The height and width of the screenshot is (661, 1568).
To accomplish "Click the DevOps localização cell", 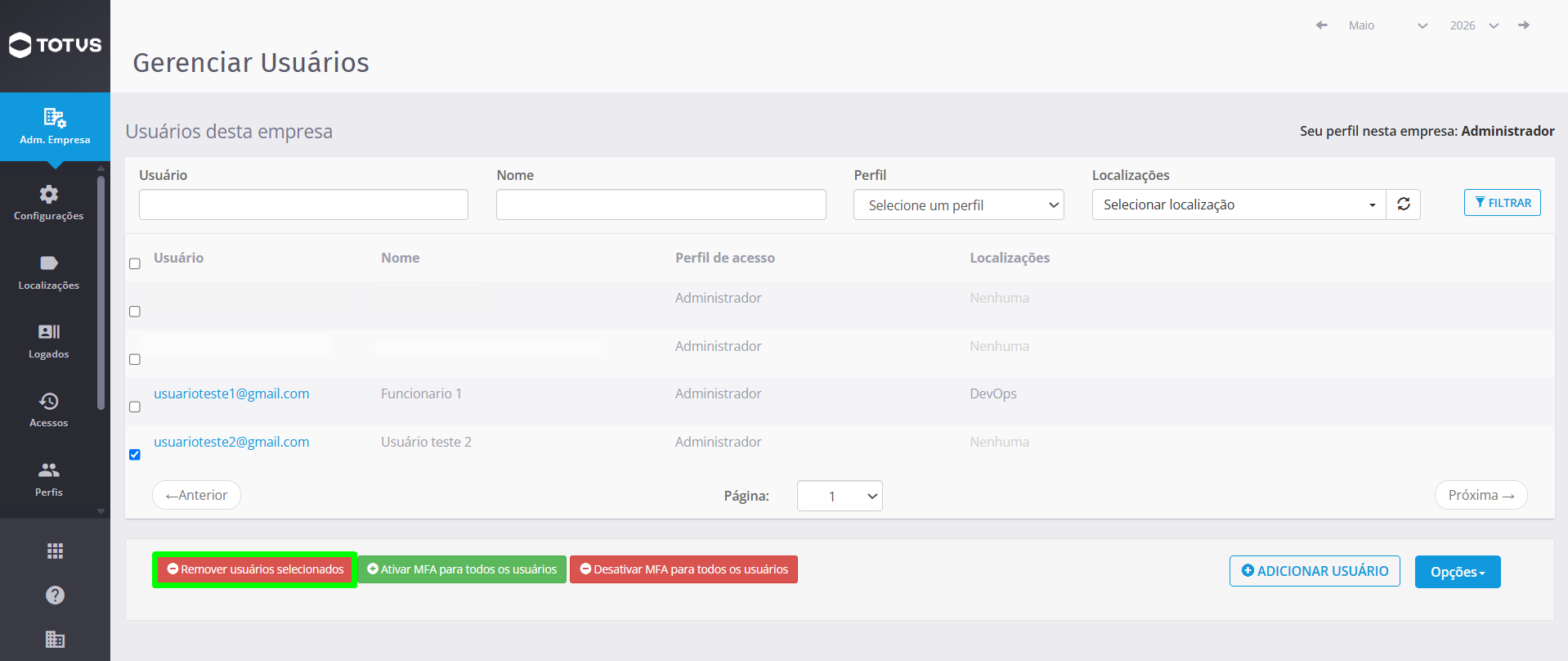I will 993,393.
